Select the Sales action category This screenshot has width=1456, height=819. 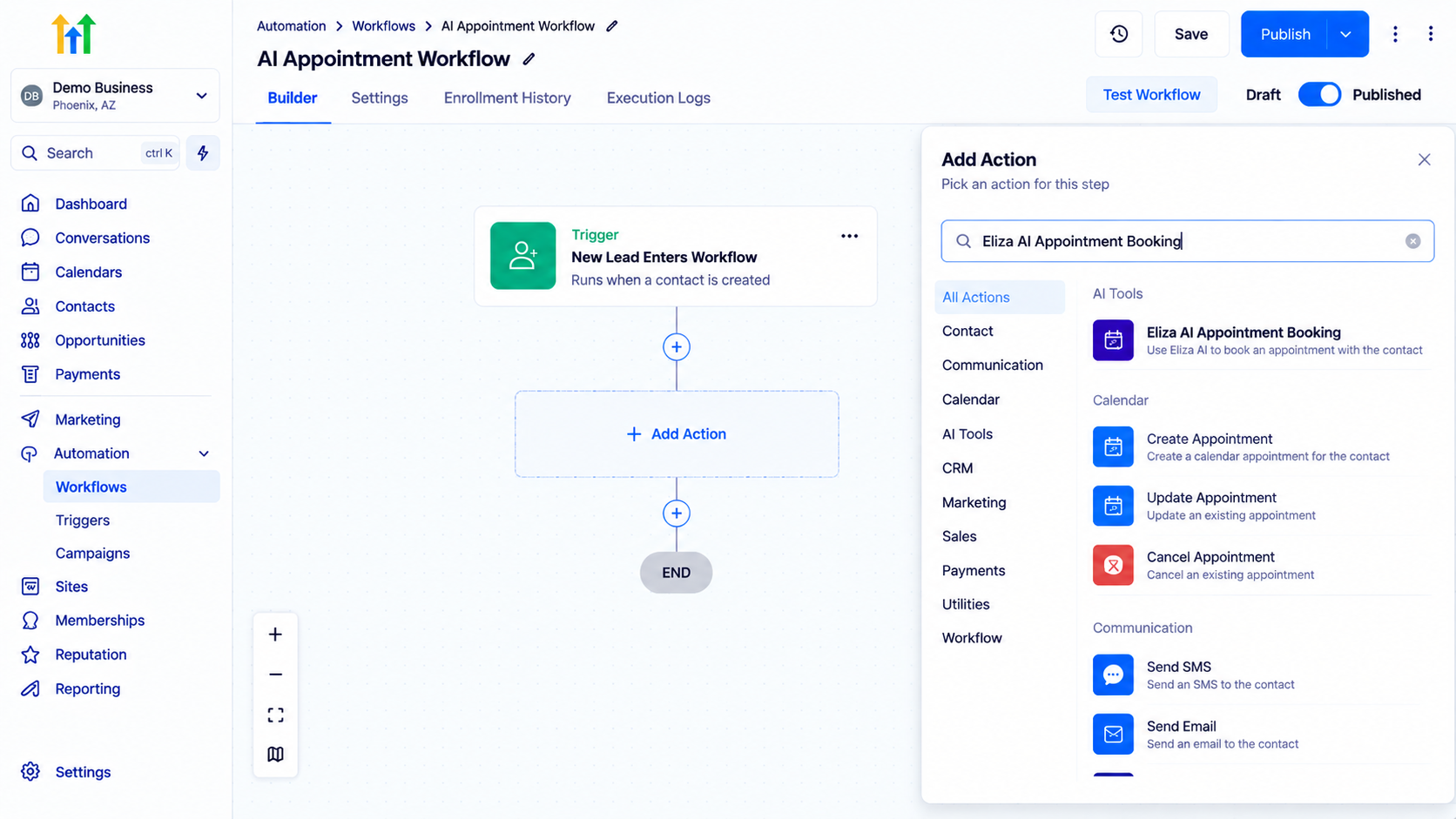pyautogui.click(x=960, y=537)
